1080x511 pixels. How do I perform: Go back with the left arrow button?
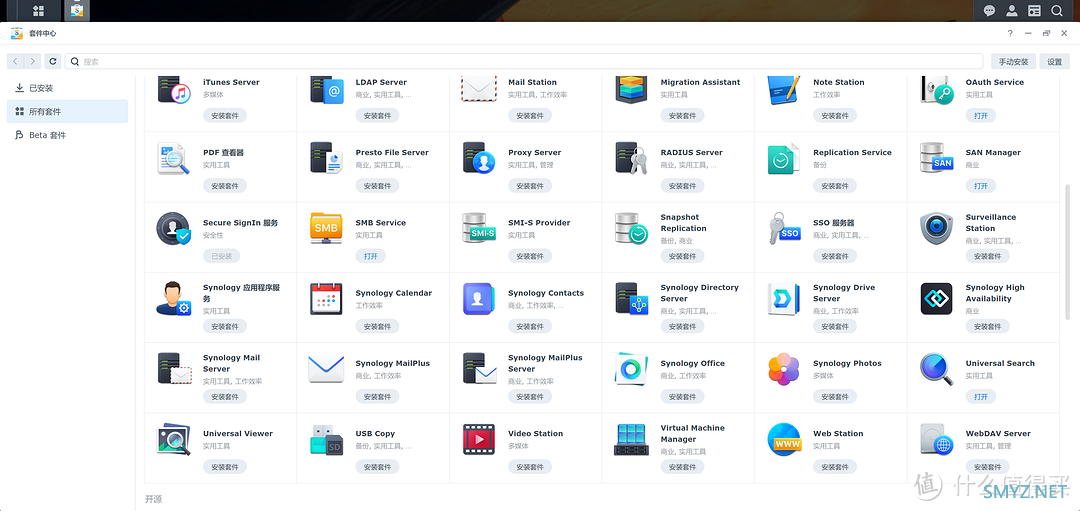coord(16,61)
